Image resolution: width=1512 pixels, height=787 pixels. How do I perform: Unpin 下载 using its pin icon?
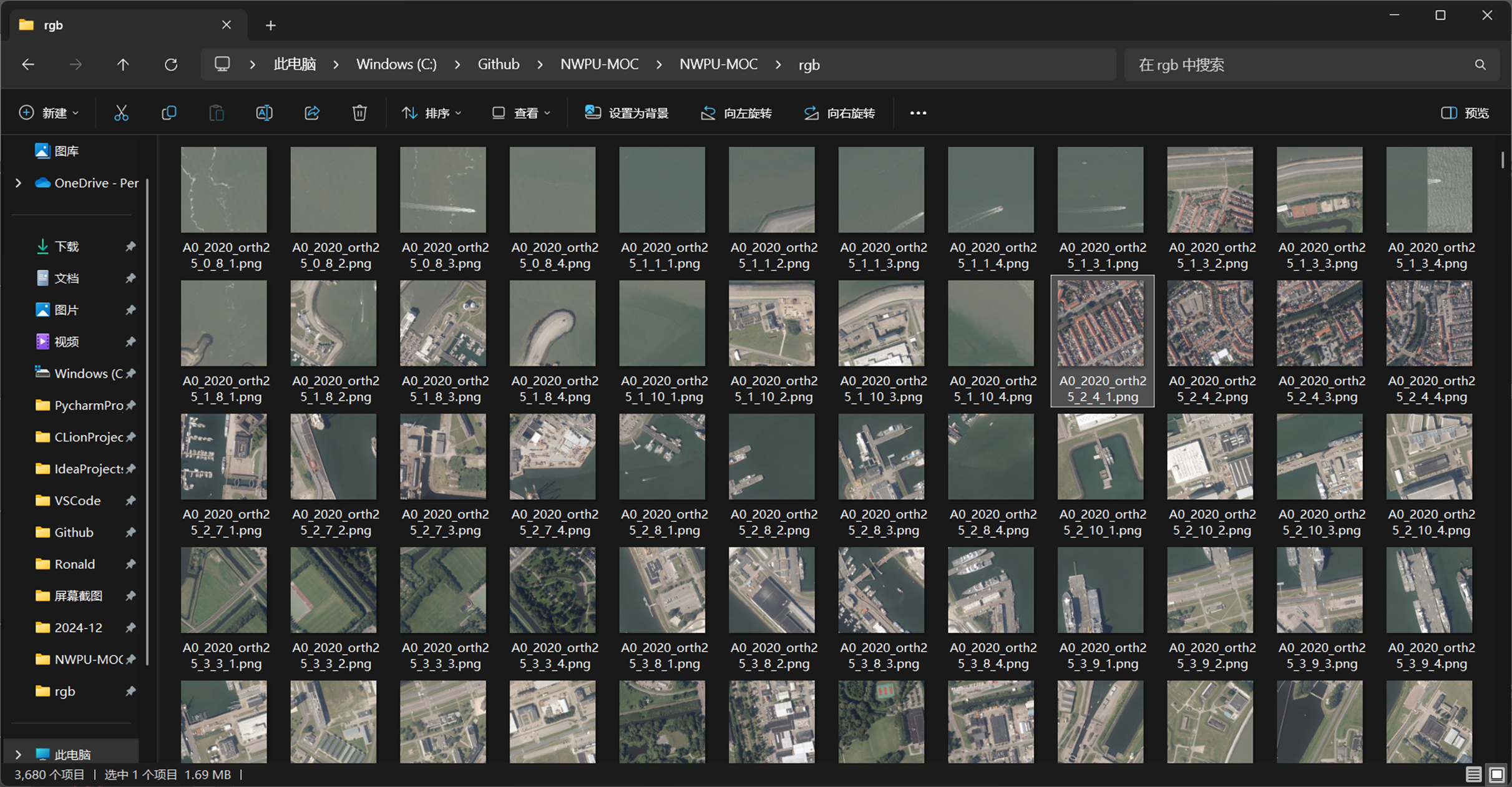tap(130, 247)
